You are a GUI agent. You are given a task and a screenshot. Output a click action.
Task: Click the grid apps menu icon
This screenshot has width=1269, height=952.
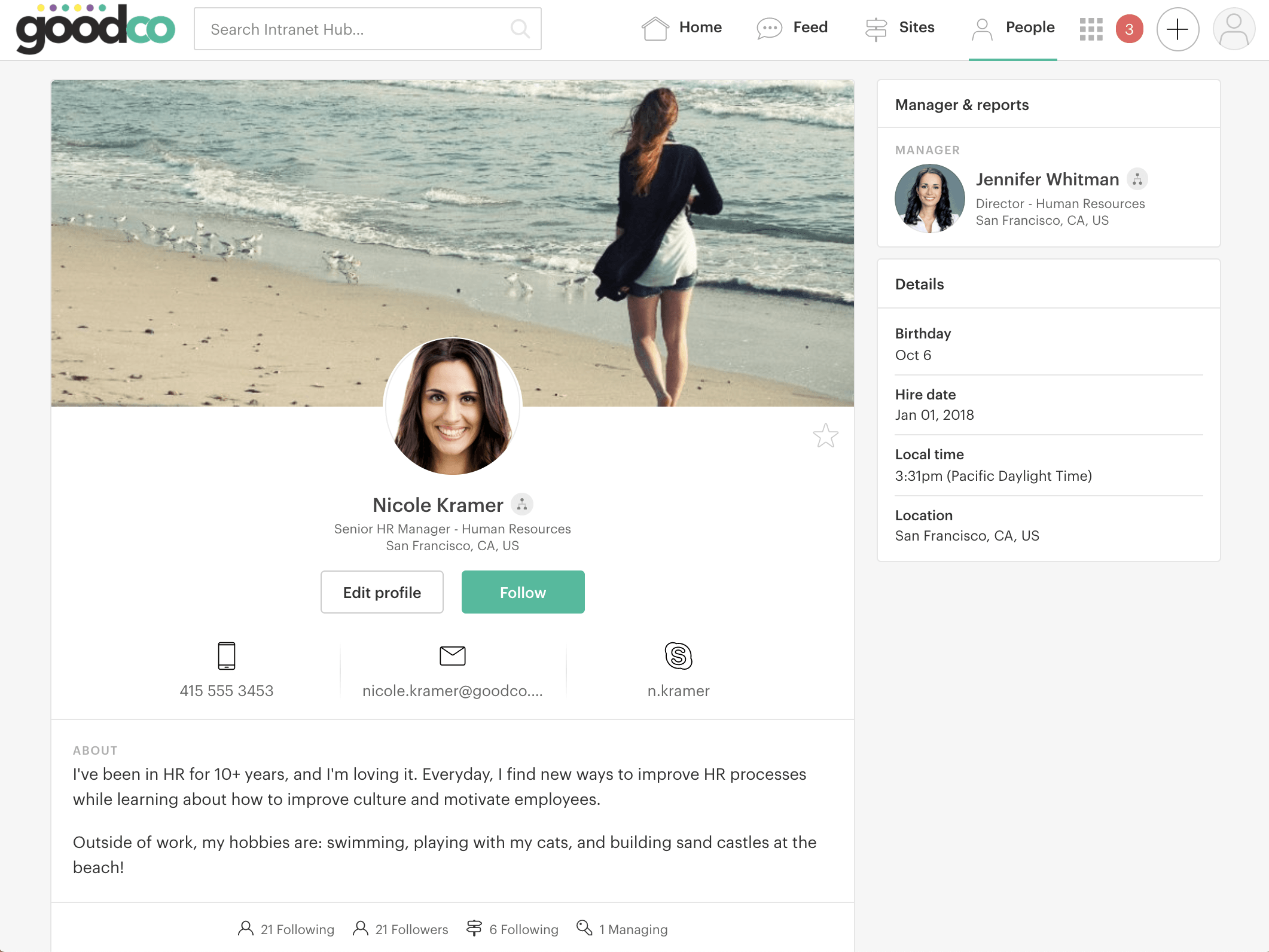pos(1091,28)
